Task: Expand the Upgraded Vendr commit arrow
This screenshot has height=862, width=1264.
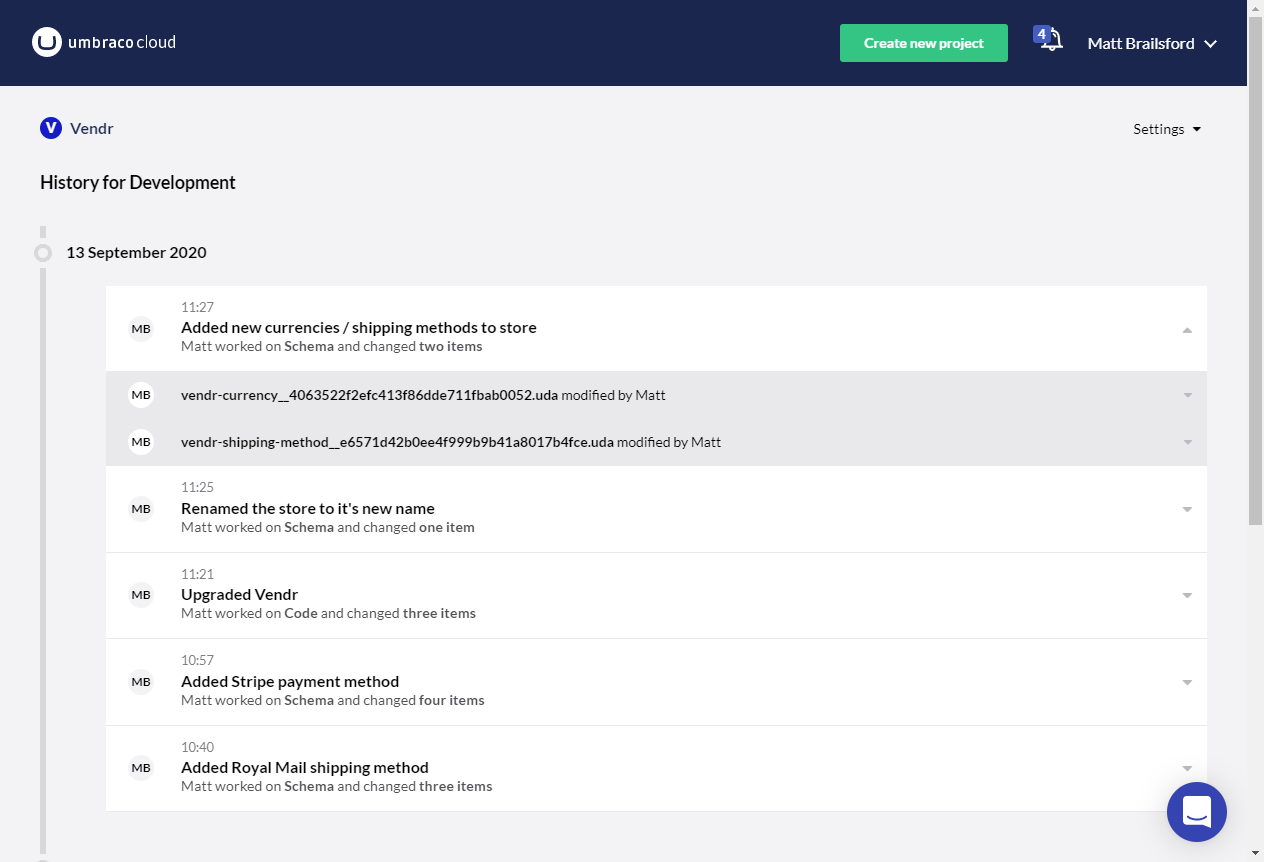Action: pos(1187,596)
